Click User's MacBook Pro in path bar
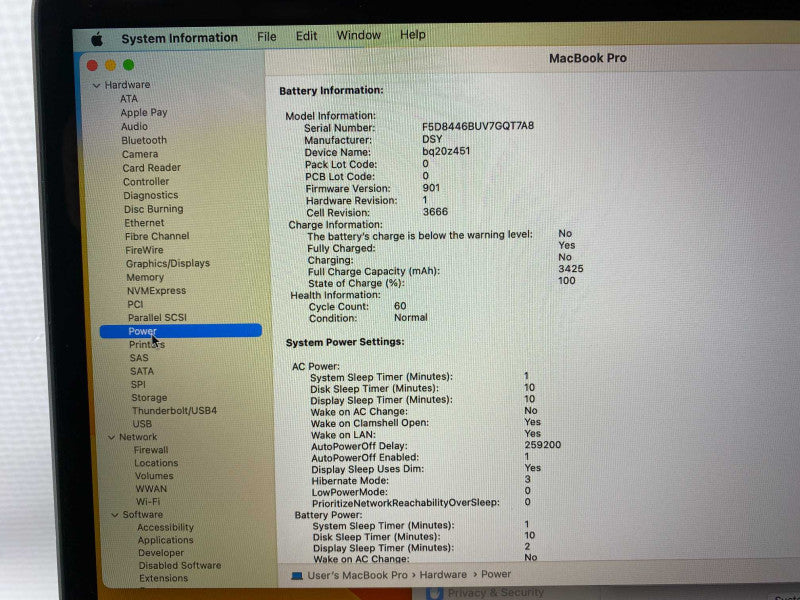800x600 pixels. click(x=357, y=576)
